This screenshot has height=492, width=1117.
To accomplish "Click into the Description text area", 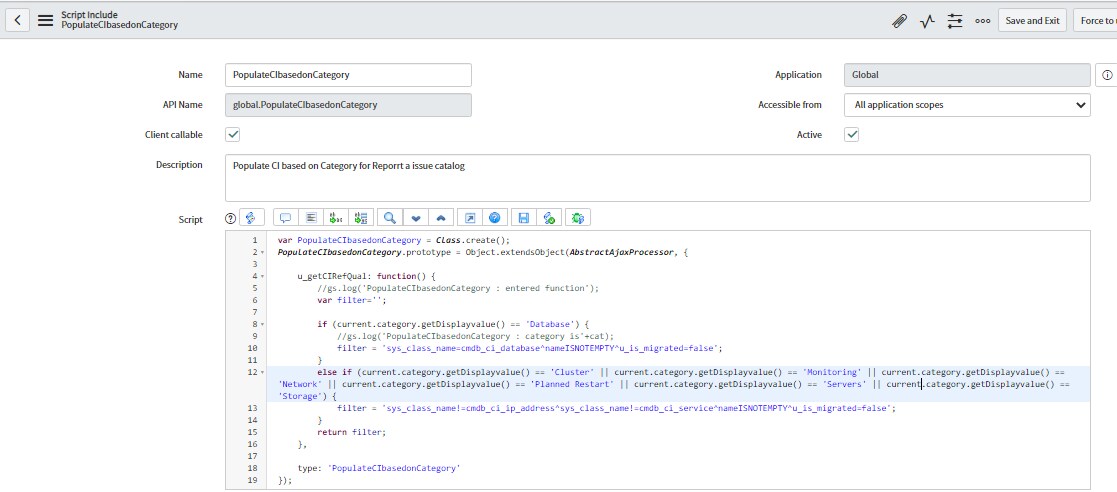I will click(658, 178).
